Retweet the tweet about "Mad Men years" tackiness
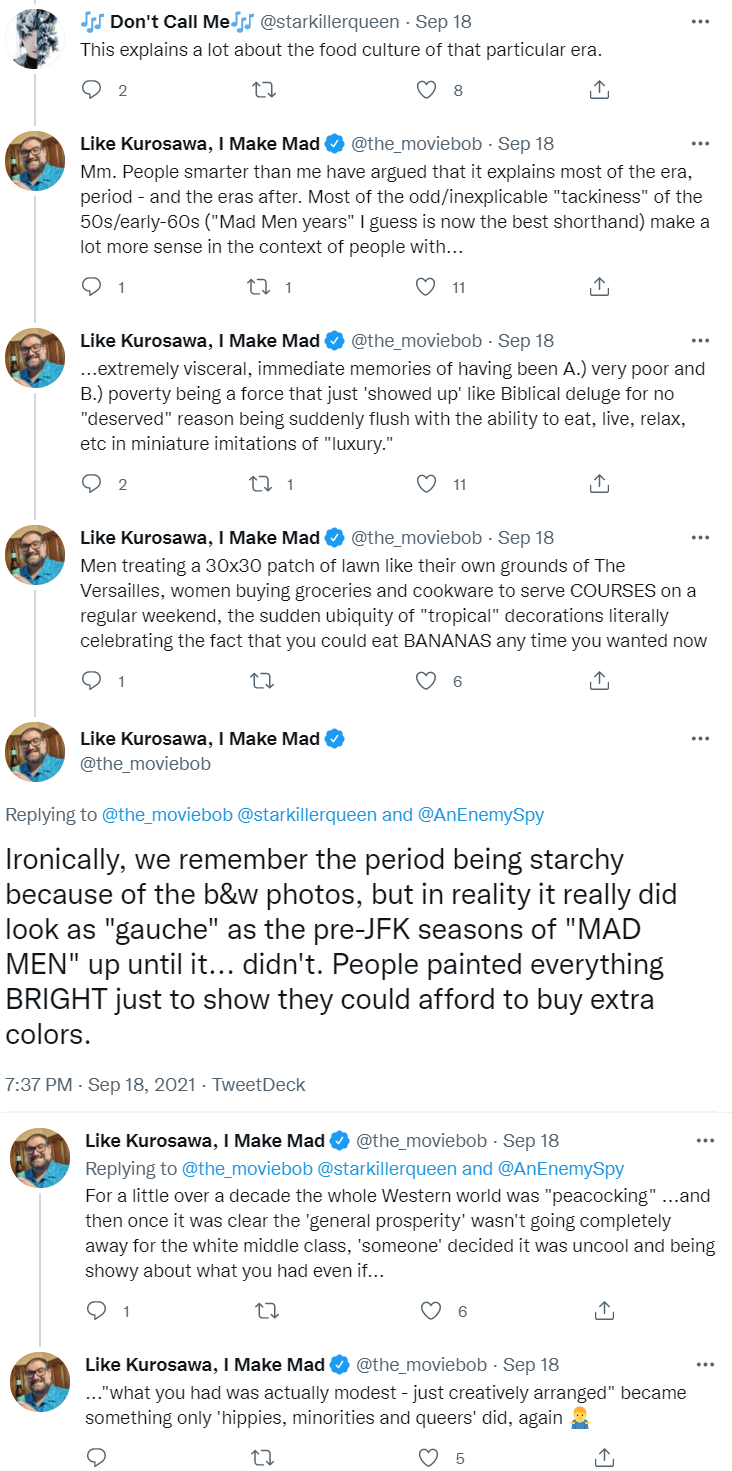The width and height of the screenshot is (732, 1471). coord(257,287)
